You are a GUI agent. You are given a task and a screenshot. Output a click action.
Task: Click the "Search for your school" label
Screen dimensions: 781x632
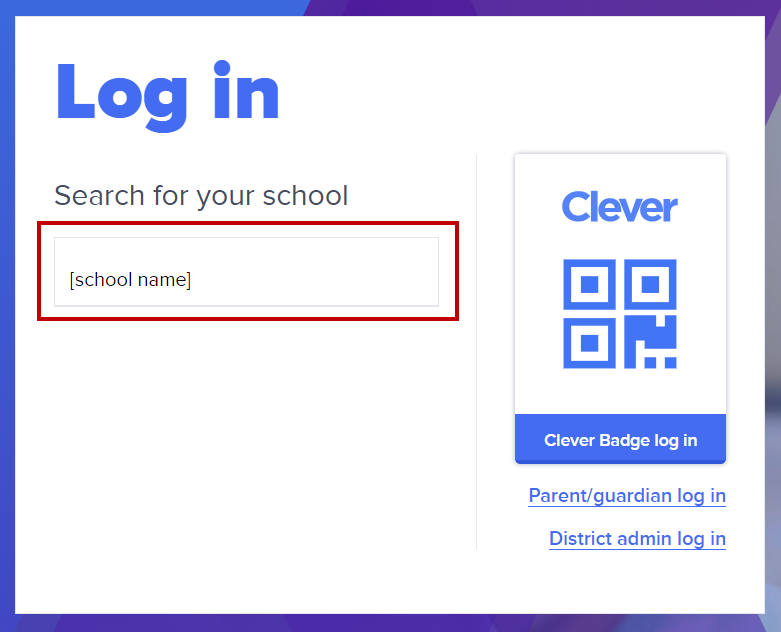[x=201, y=195]
